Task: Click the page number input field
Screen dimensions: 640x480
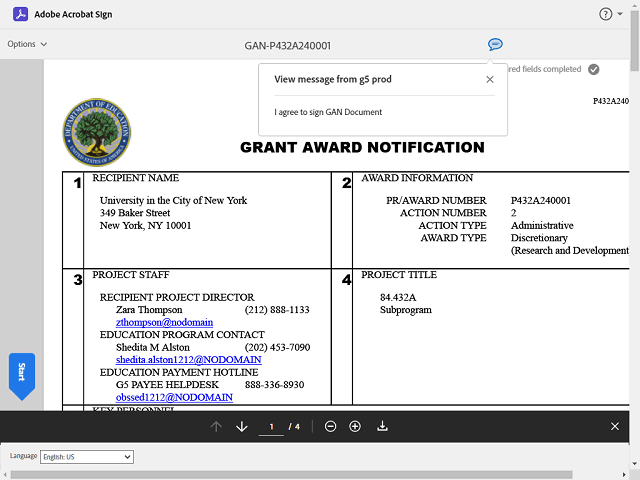Action: [271, 427]
